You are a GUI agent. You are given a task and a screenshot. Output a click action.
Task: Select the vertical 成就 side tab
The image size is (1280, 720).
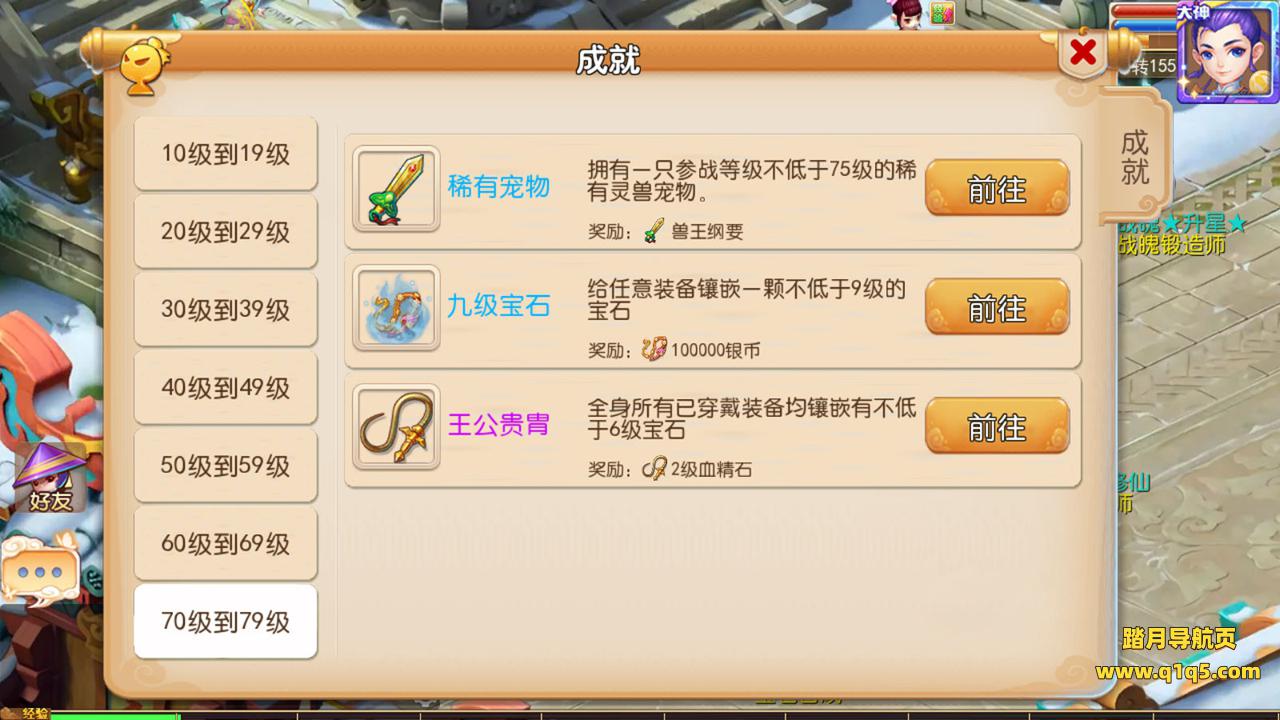[x=1135, y=157]
